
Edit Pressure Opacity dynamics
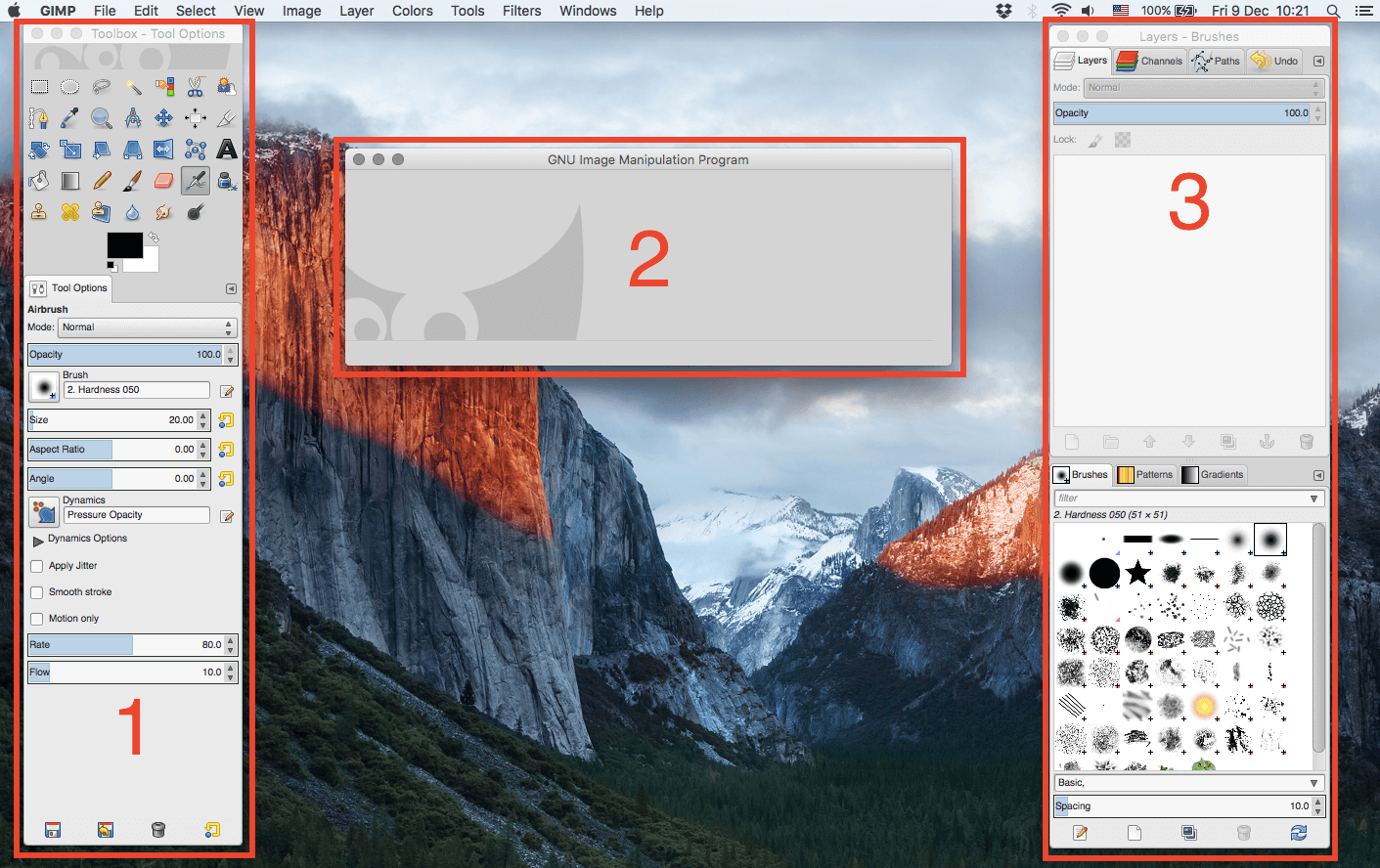[x=227, y=516]
